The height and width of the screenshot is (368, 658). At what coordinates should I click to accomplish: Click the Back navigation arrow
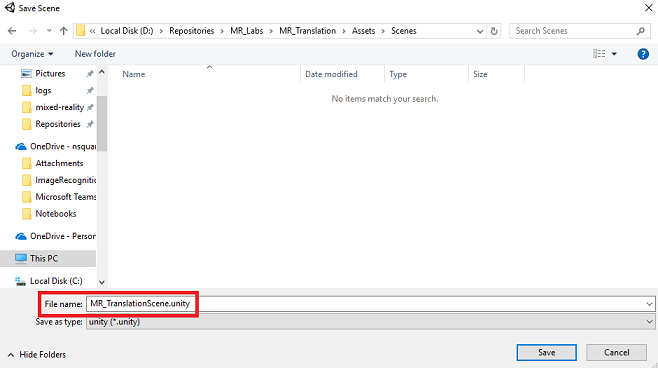[12, 31]
